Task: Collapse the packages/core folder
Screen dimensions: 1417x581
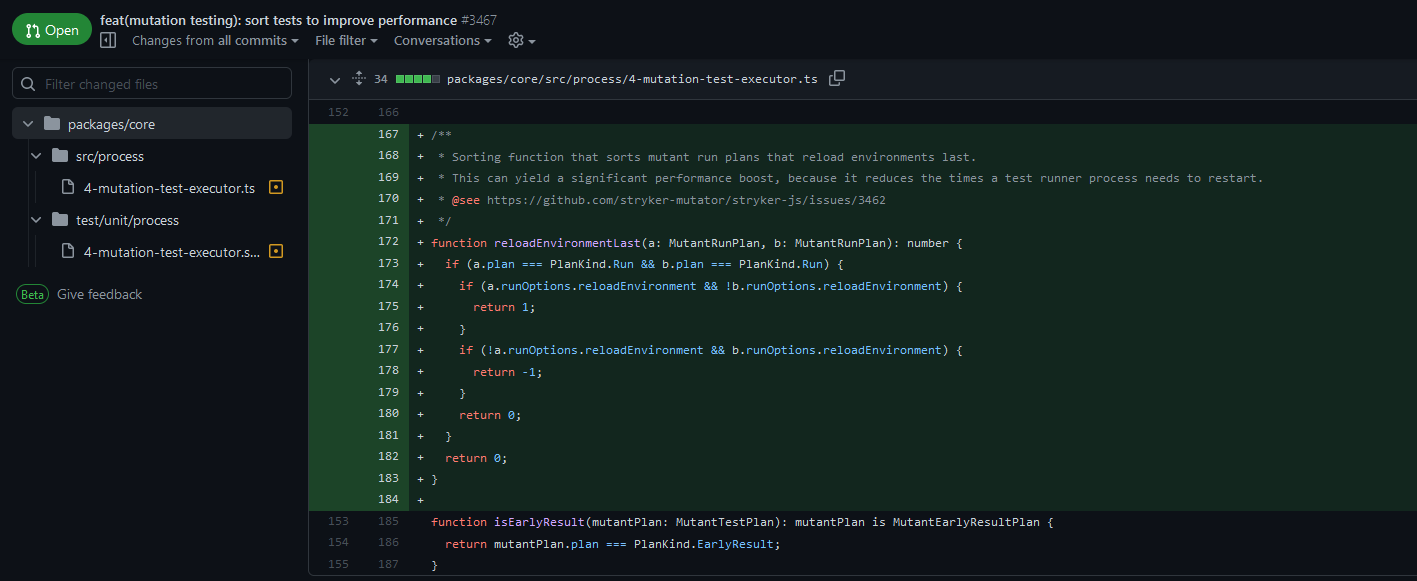Action: tap(28, 124)
